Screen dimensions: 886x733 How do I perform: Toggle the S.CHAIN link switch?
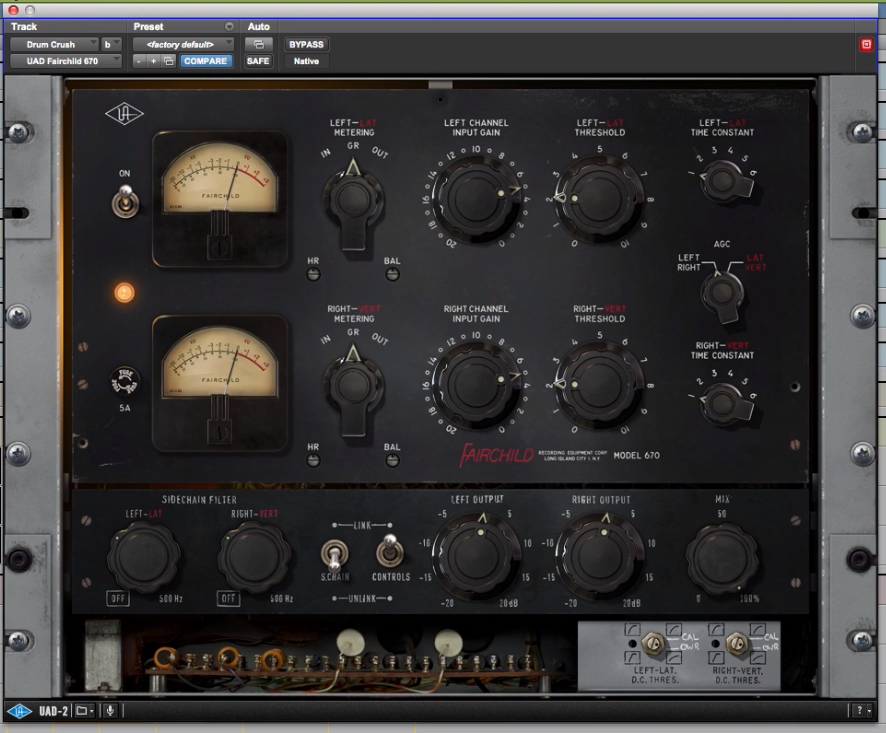pyautogui.click(x=335, y=554)
